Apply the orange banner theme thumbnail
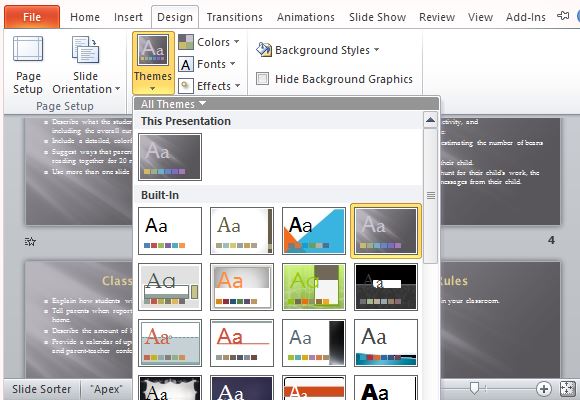This screenshot has width=580, height=400. pyautogui.click(x=314, y=388)
